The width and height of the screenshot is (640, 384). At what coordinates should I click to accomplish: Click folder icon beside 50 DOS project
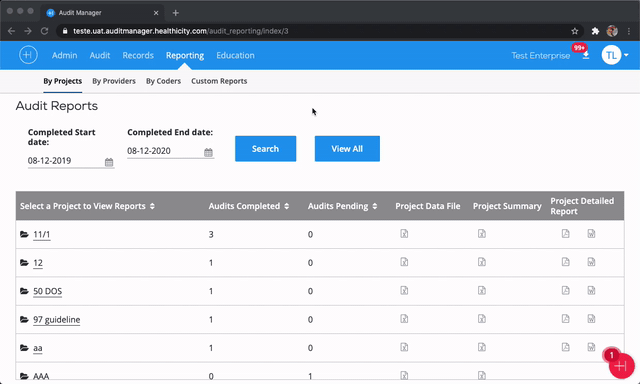click(24, 291)
